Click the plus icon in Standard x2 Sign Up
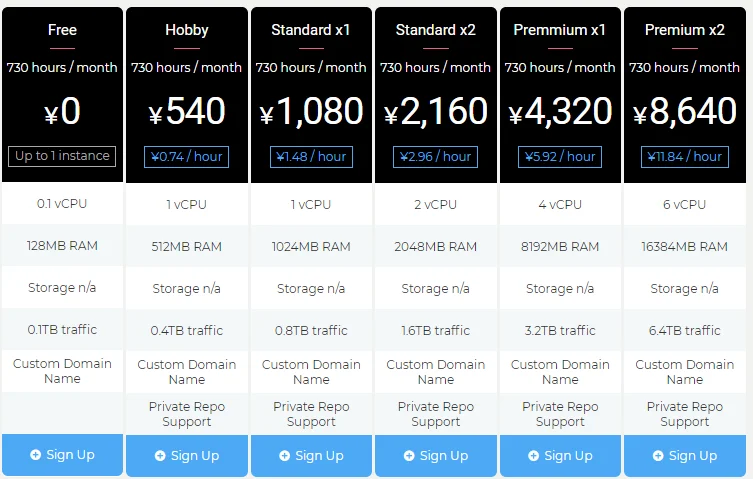Screen dimensions: 753x479 click(x=409, y=456)
